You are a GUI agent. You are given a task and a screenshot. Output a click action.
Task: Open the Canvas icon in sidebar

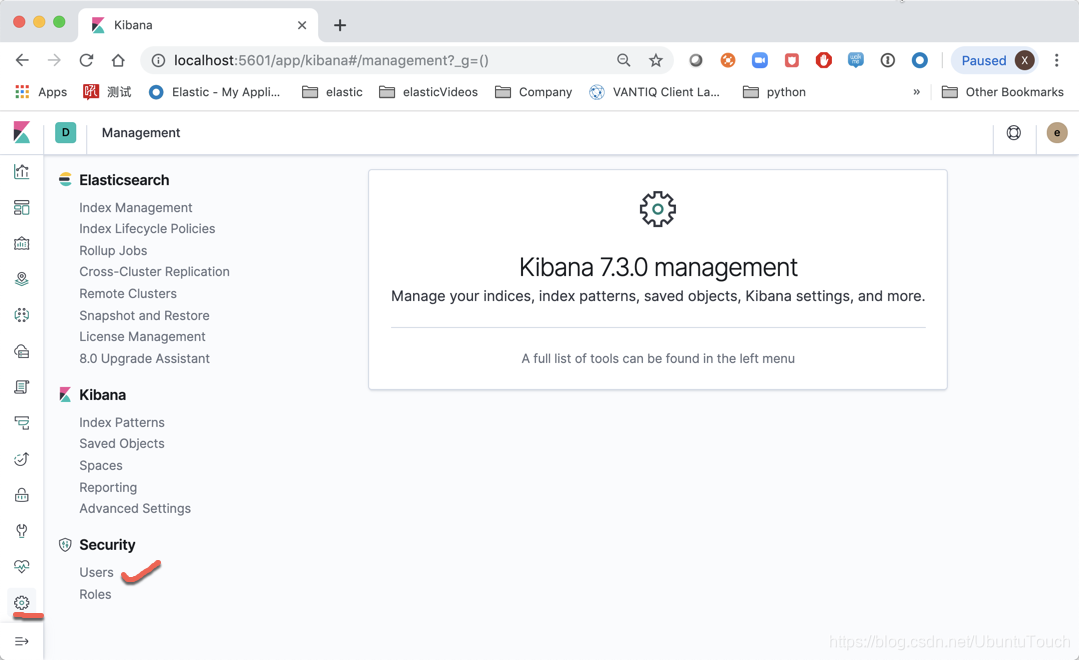[x=21, y=243]
